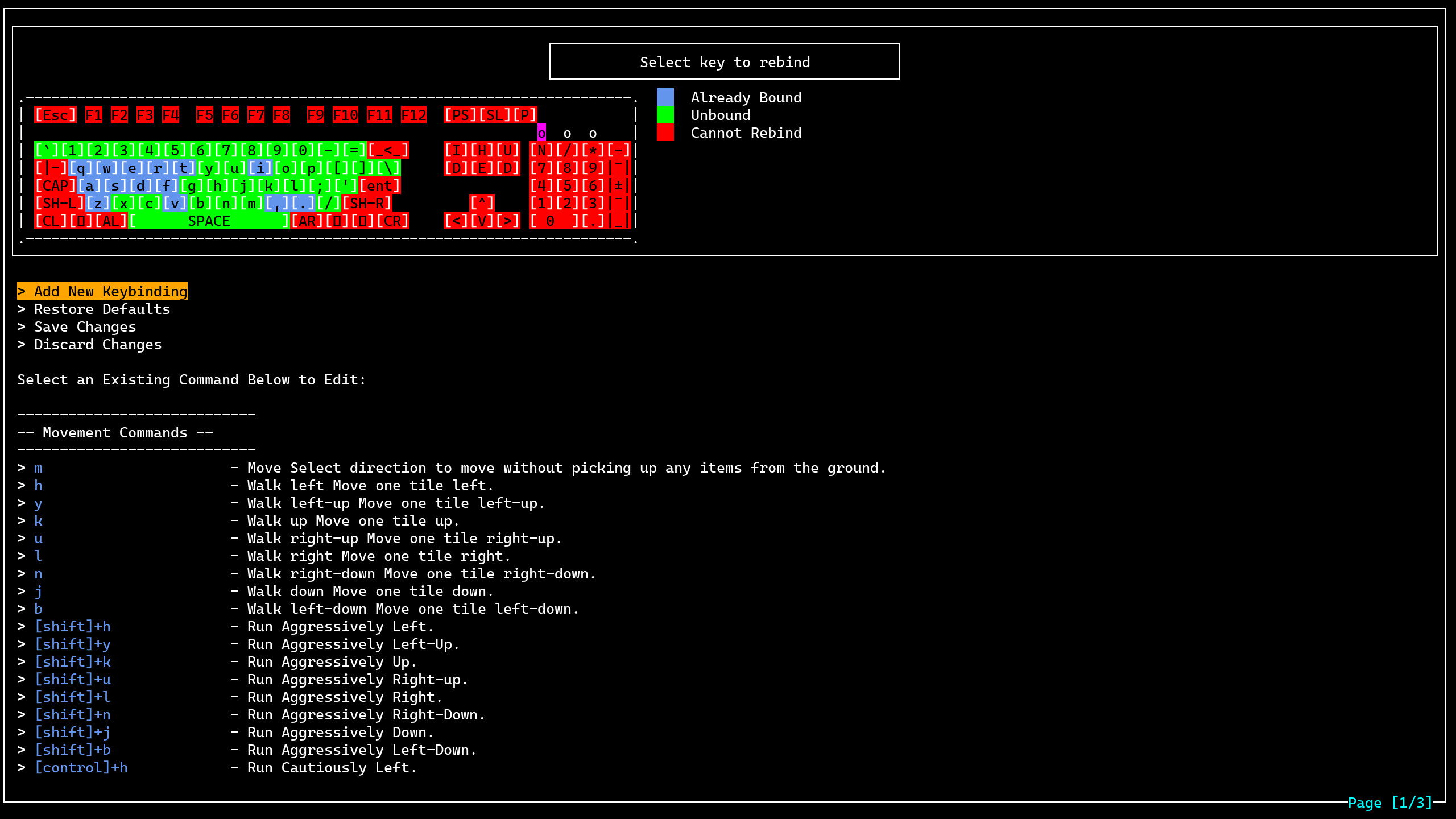Viewport: 1456px width, 819px height.
Task: Select the Esc key on the keyboard
Action: 54,114
